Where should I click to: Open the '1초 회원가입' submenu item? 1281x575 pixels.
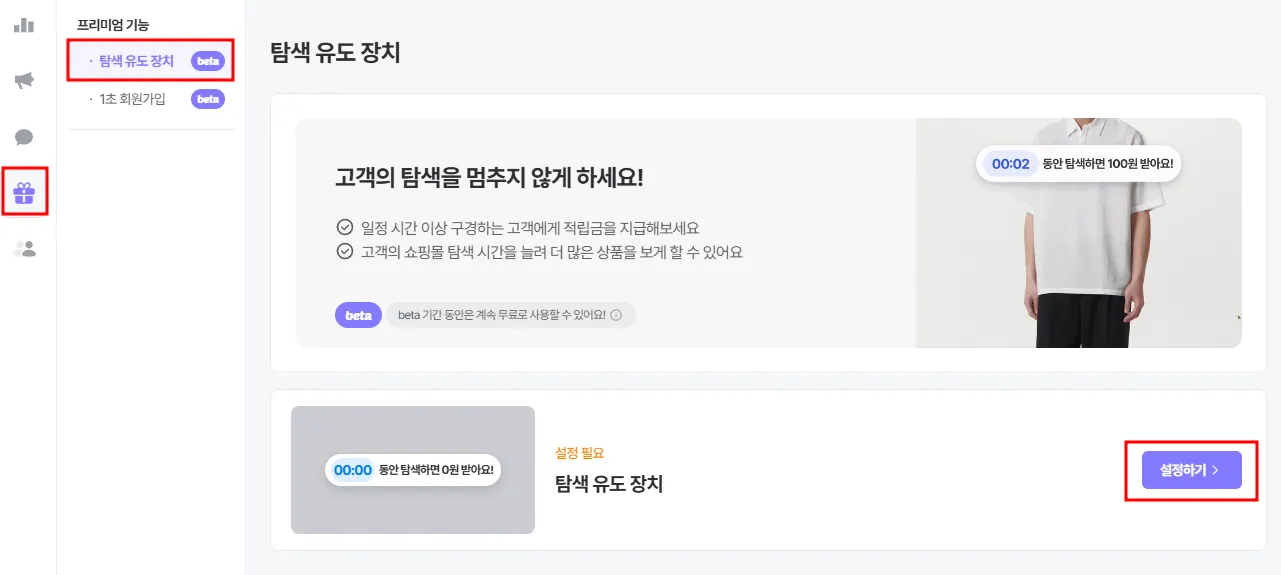point(132,99)
